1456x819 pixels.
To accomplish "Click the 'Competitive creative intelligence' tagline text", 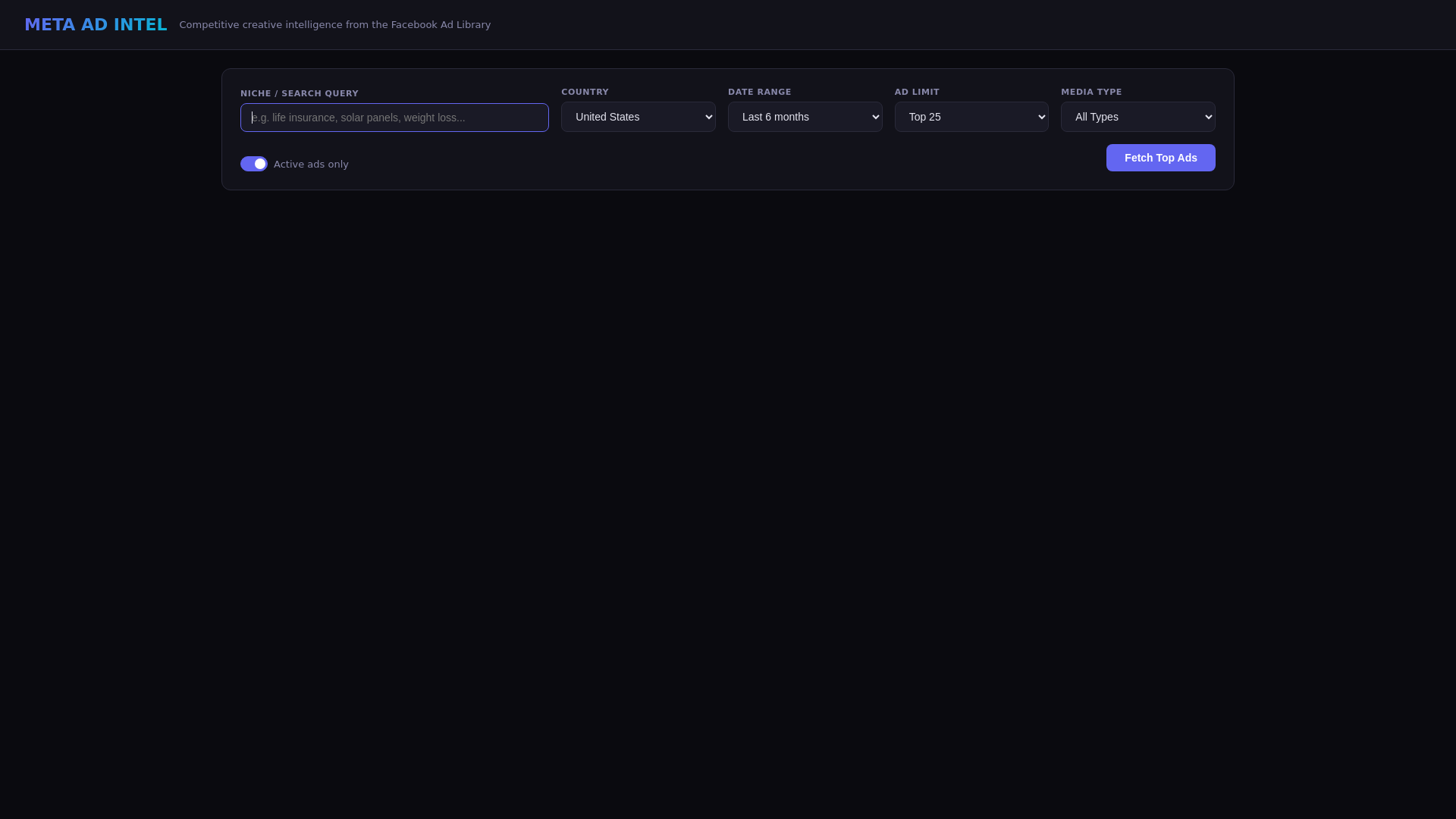I will 335,25.
